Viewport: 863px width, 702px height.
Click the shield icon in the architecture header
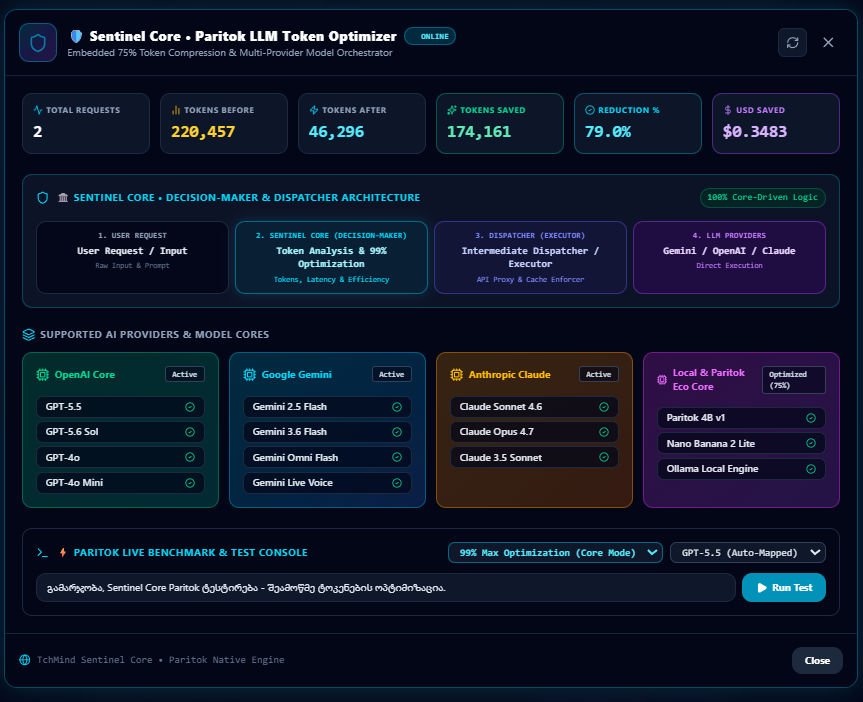point(42,198)
